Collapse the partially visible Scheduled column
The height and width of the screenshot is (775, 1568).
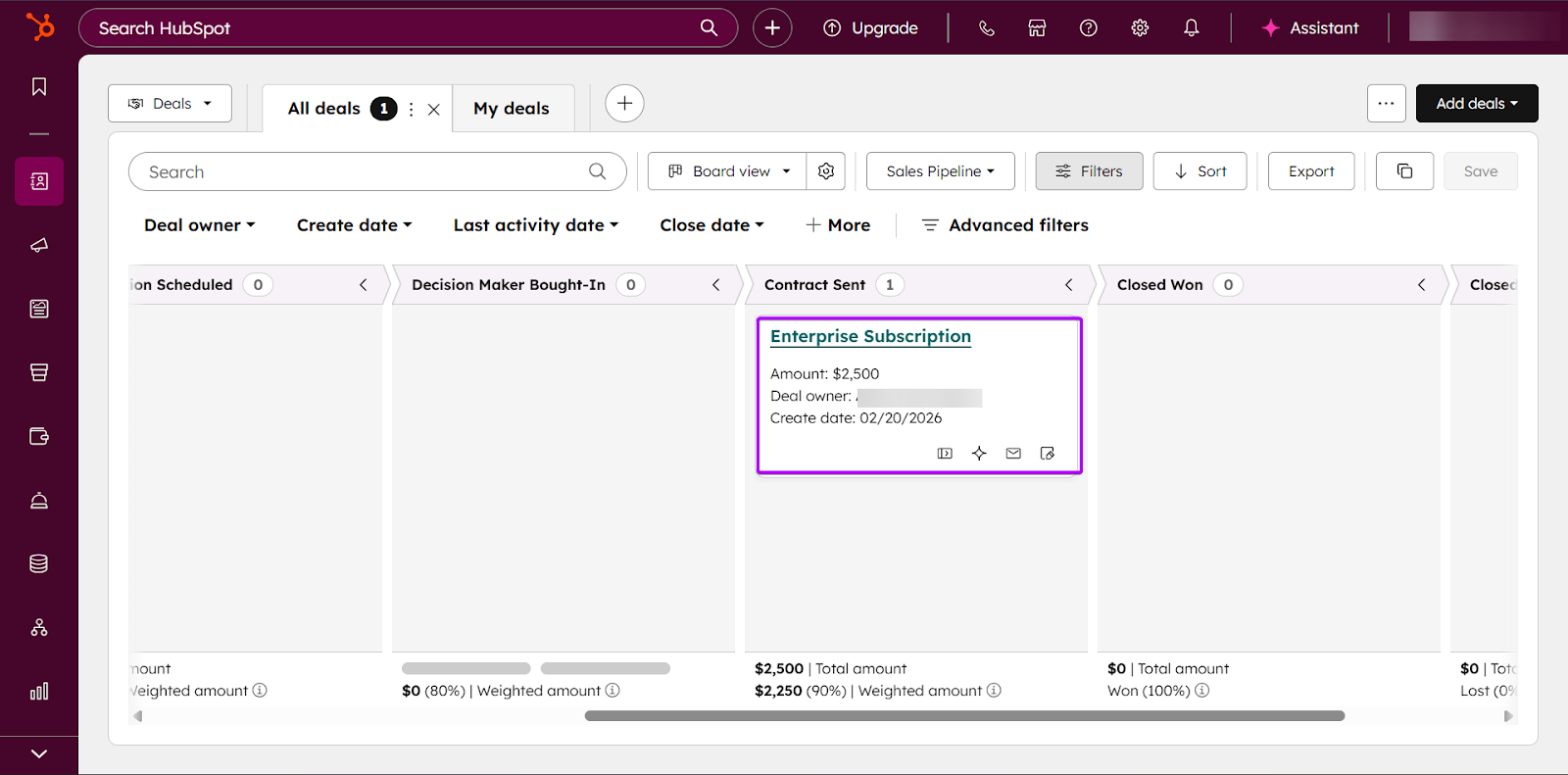364,285
